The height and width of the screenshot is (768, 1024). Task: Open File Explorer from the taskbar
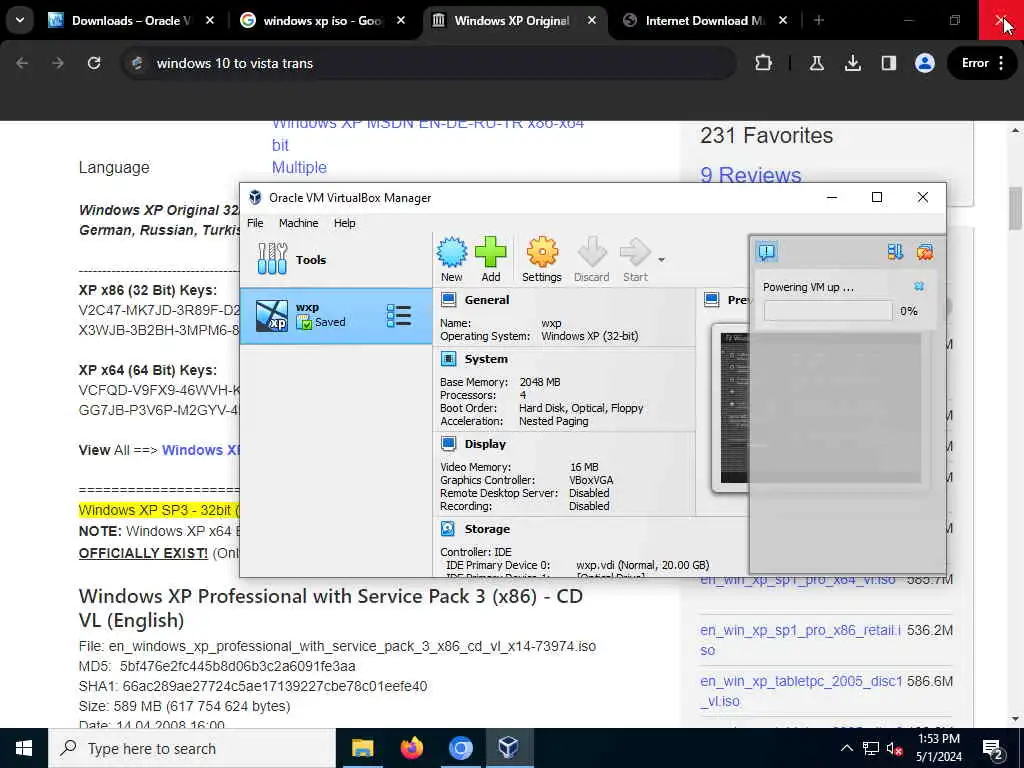click(x=362, y=748)
